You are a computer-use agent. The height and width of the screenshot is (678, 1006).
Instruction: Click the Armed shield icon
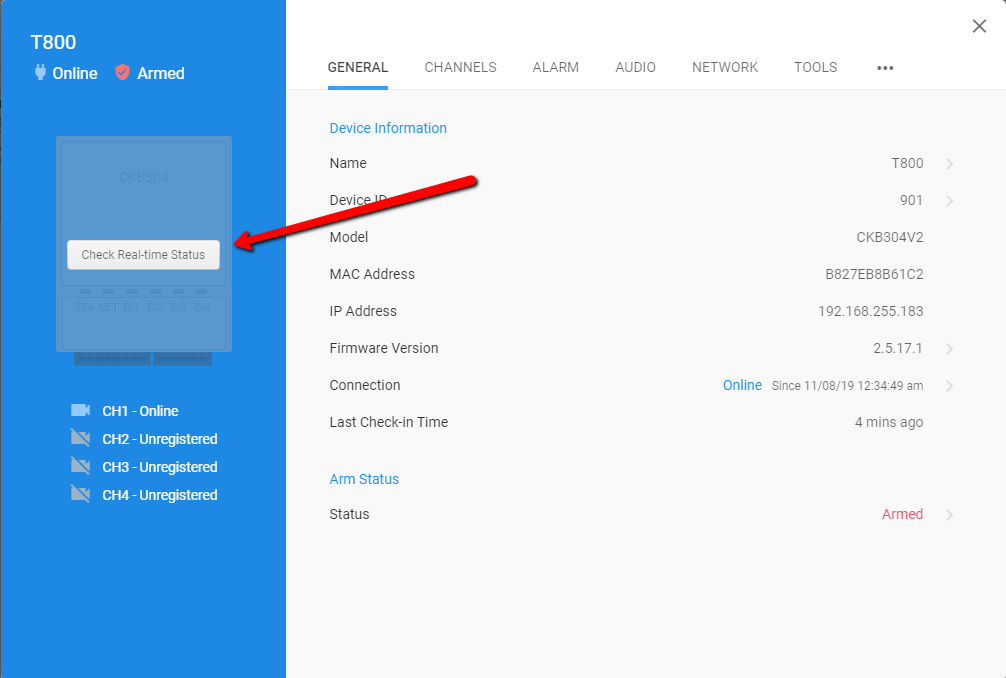(123, 72)
